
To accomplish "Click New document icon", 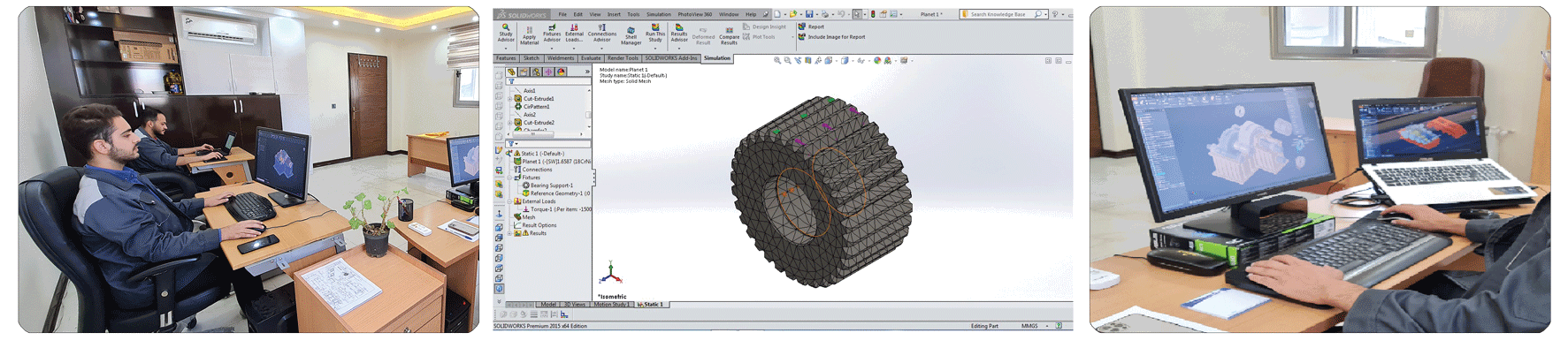I will click(778, 14).
